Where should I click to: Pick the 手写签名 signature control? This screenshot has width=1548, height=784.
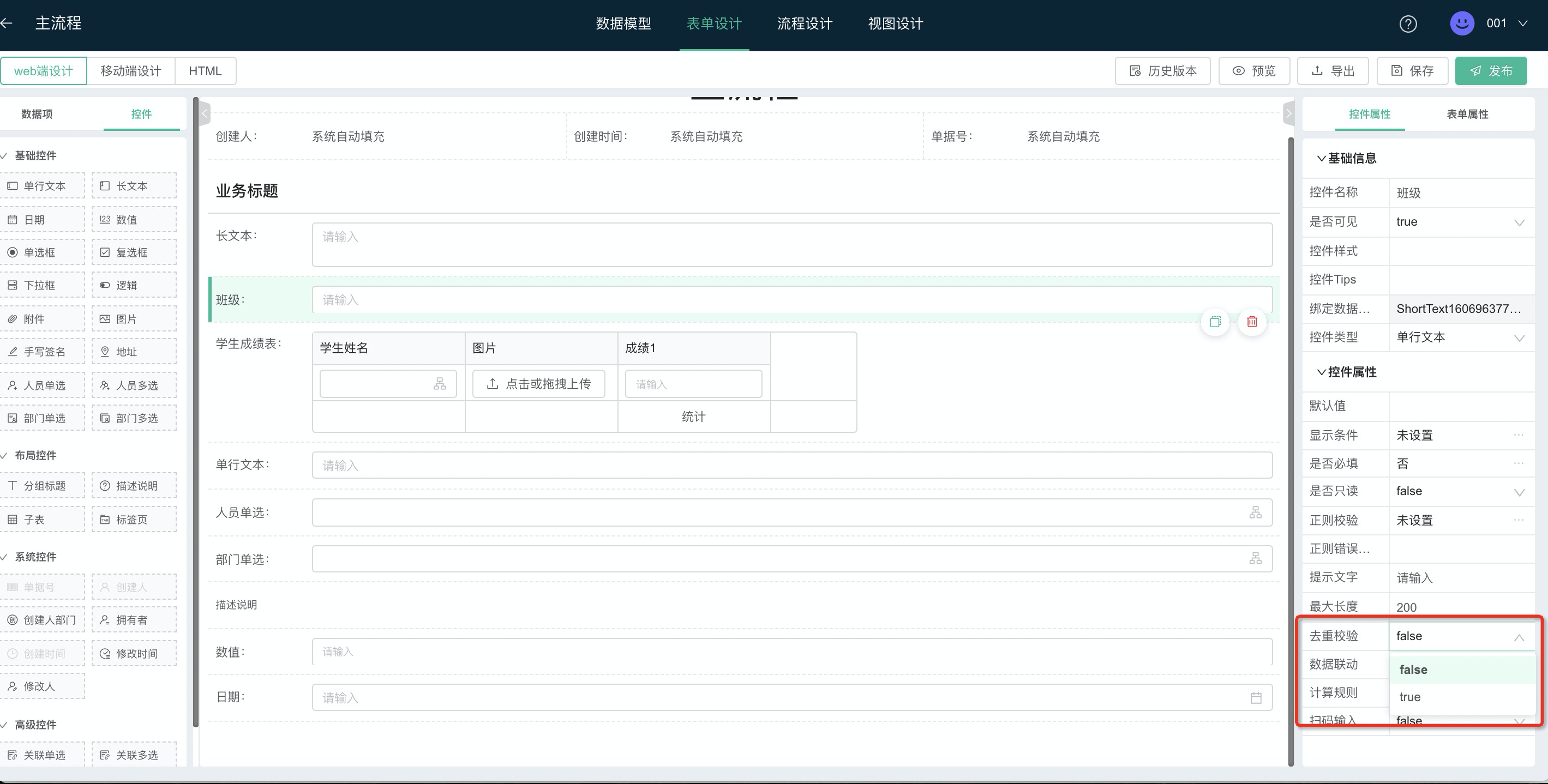click(42, 352)
